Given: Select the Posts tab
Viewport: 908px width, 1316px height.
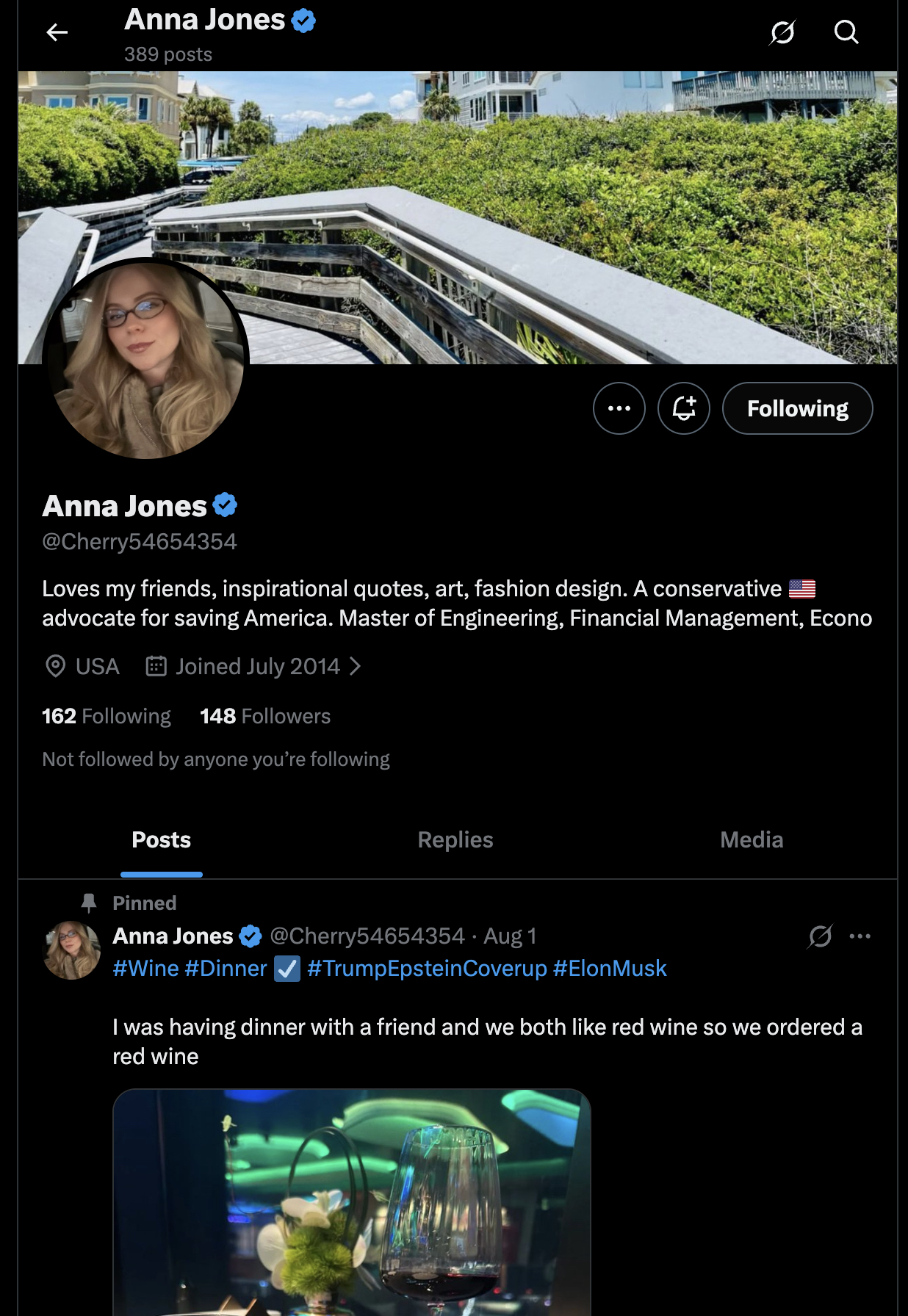Looking at the screenshot, I should point(162,839).
